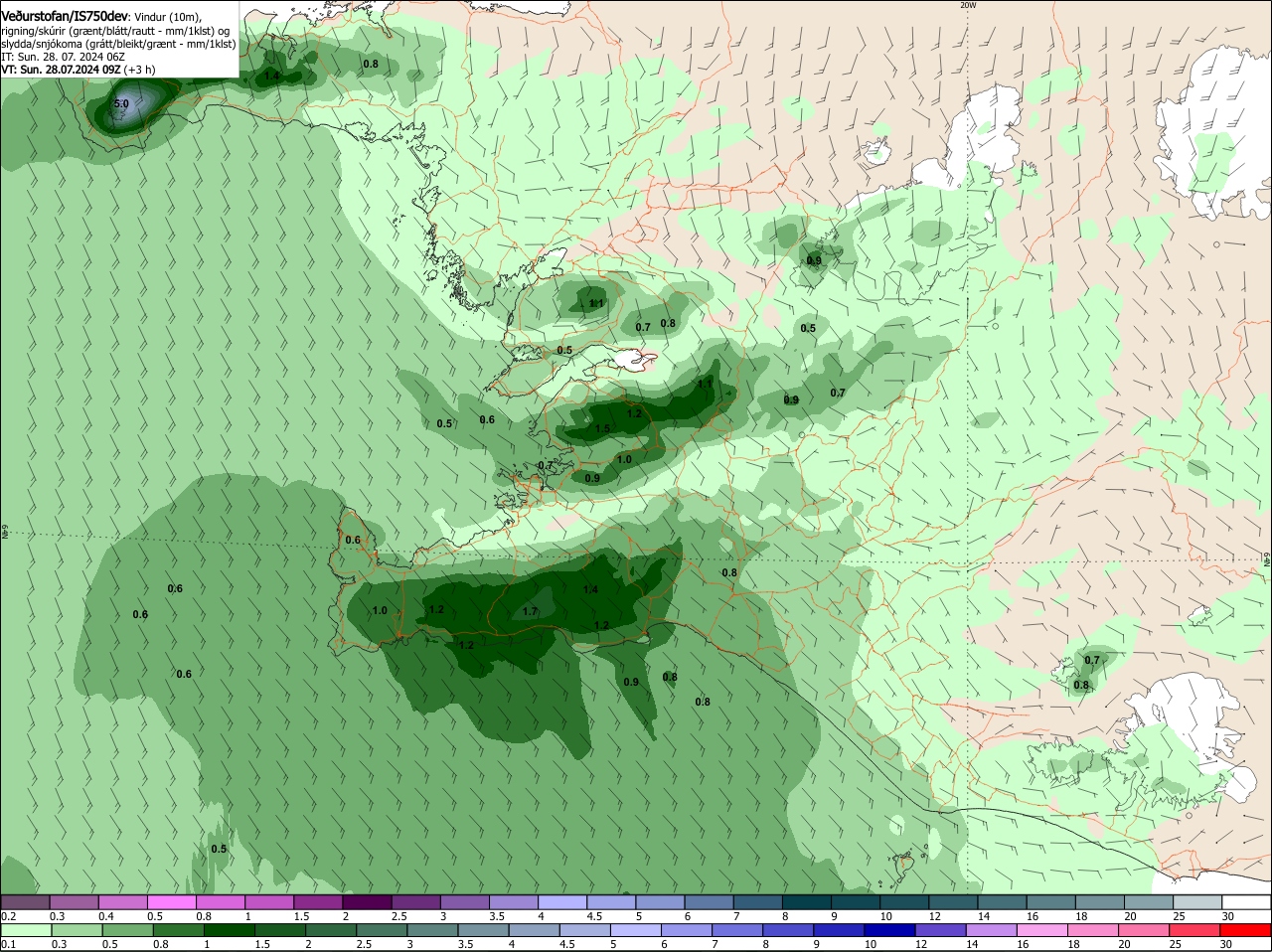The width and height of the screenshot is (1272, 952).
Task: Click the 1.7 precipitation value on the map
Action: (530, 611)
